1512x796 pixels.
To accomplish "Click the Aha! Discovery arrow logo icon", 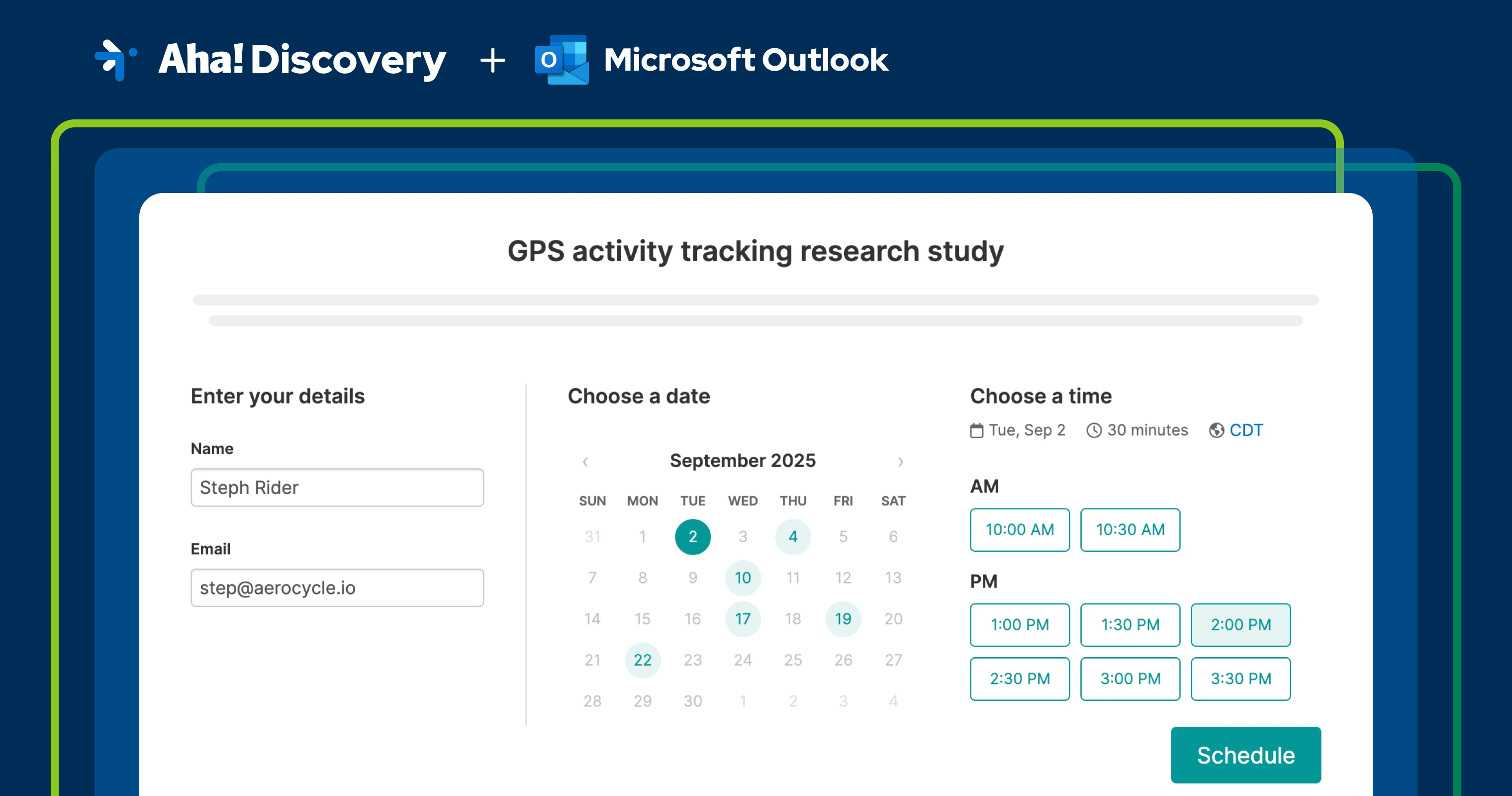I will click(x=115, y=59).
